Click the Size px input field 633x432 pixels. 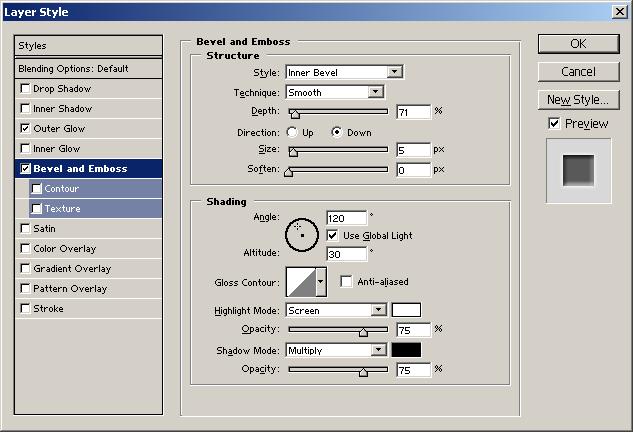(413, 150)
